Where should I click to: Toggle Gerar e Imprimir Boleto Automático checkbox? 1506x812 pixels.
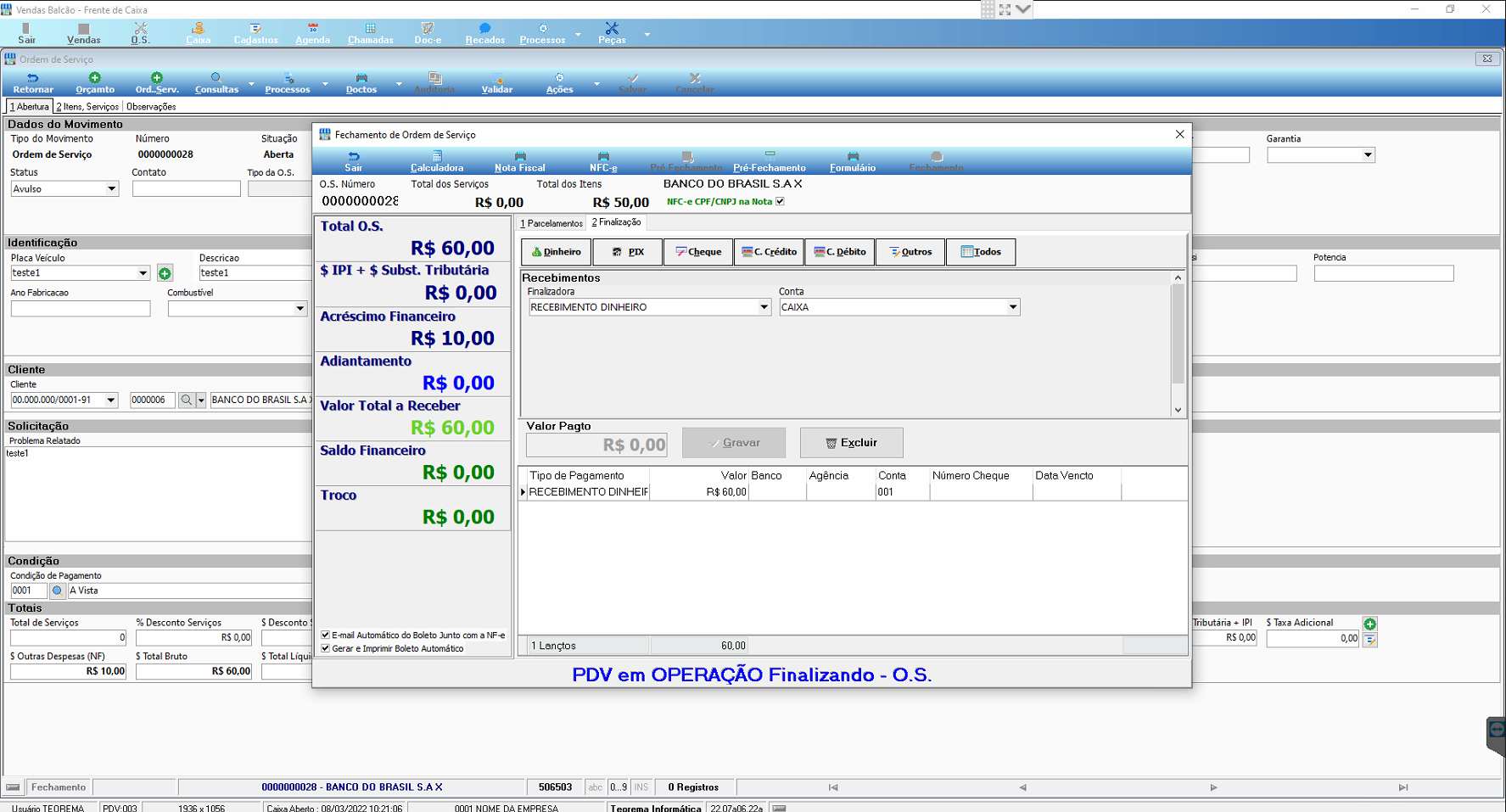click(x=325, y=648)
